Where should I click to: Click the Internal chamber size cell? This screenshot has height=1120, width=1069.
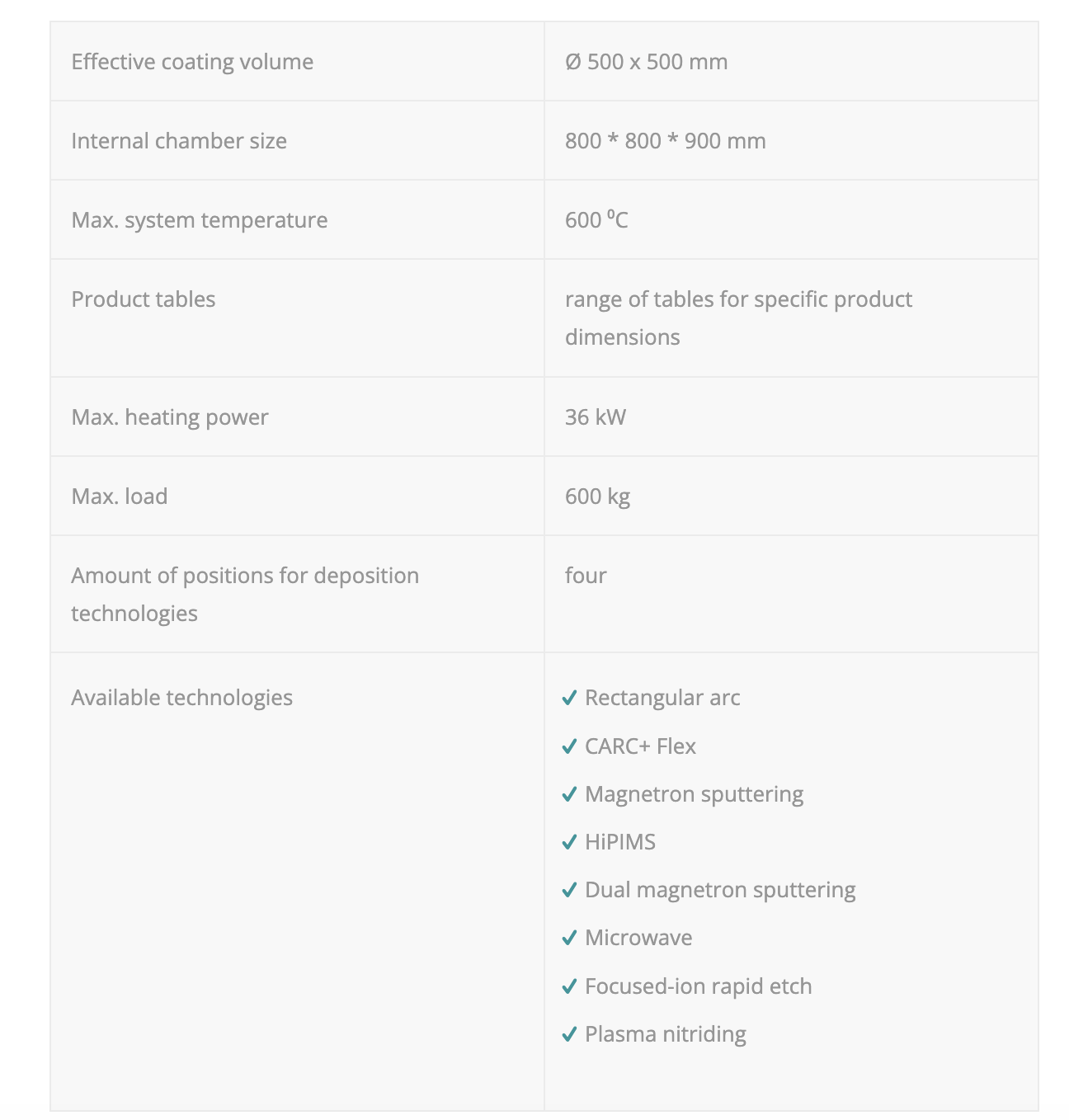pos(179,141)
